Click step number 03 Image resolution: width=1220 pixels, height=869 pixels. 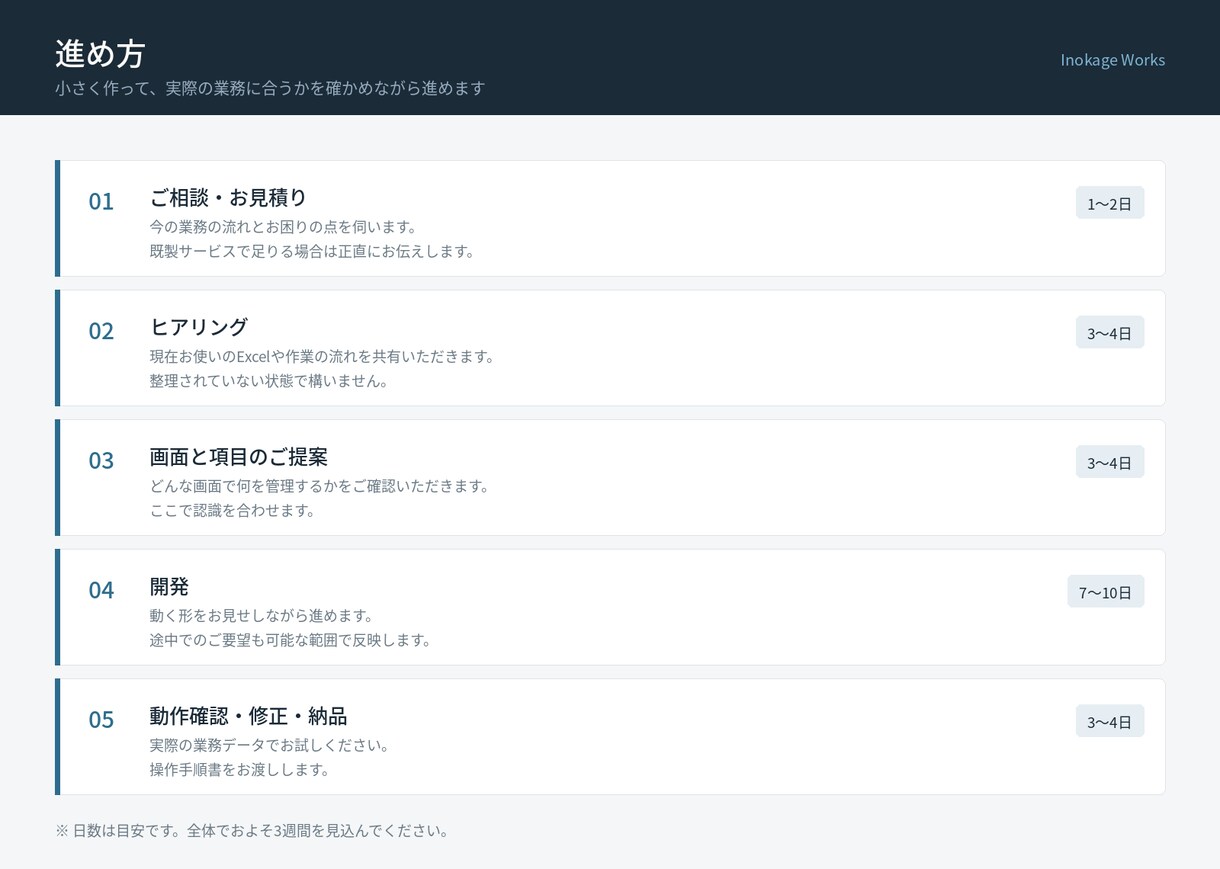tap(101, 460)
